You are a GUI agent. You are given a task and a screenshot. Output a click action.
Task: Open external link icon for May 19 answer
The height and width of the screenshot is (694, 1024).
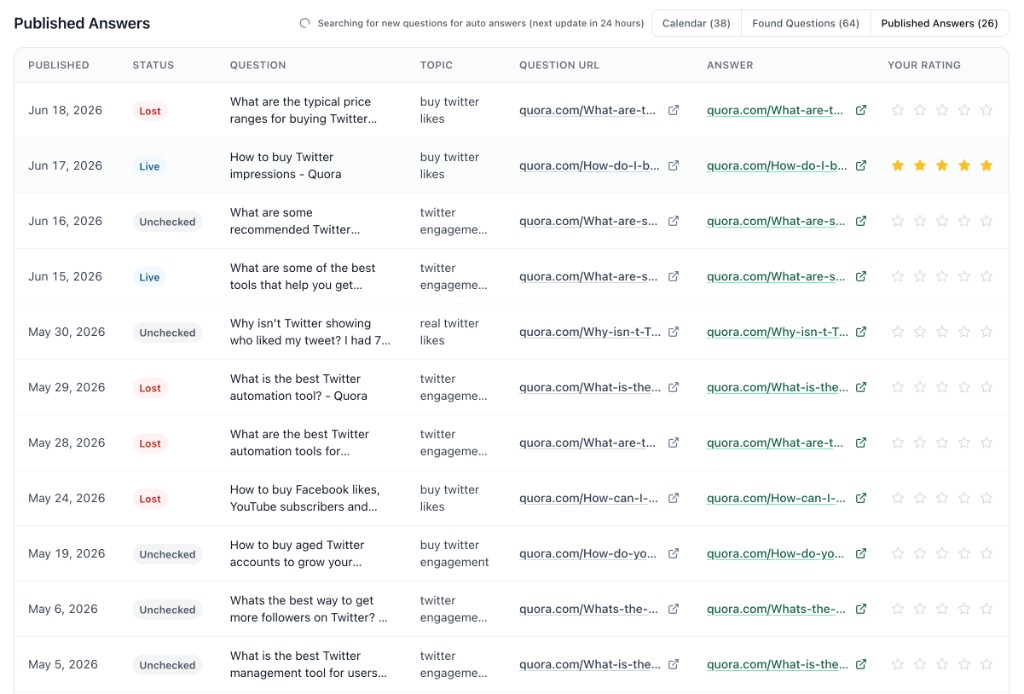point(861,554)
